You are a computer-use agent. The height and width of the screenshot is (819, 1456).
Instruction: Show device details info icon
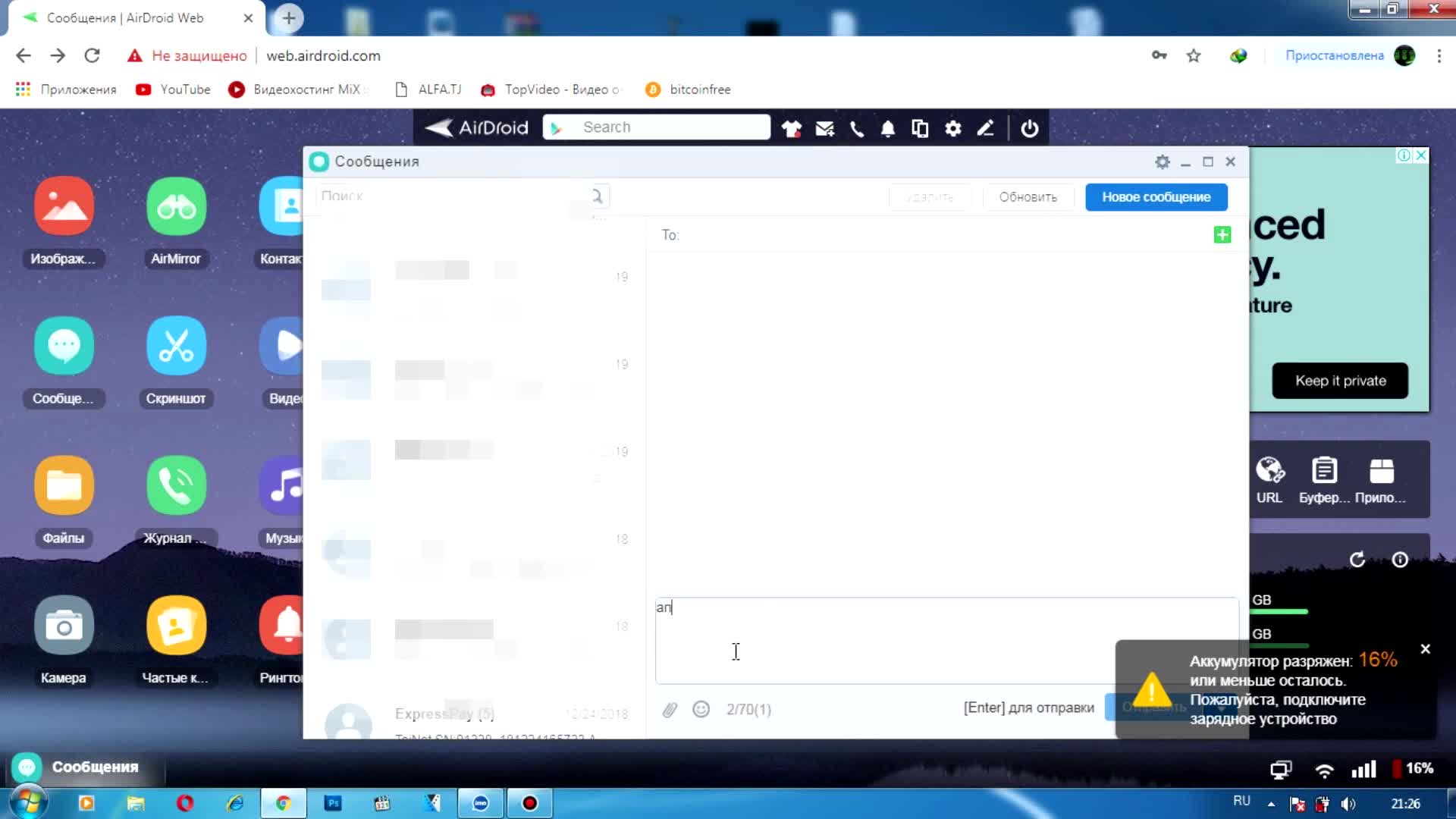point(1400,560)
